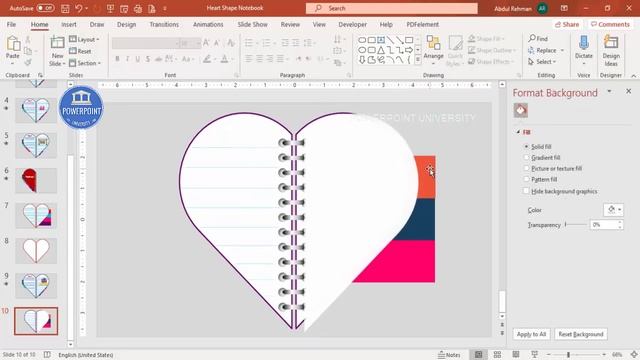This screenshot has width=640, height=360.
Task: Click the Comments button
Action: 611,24
